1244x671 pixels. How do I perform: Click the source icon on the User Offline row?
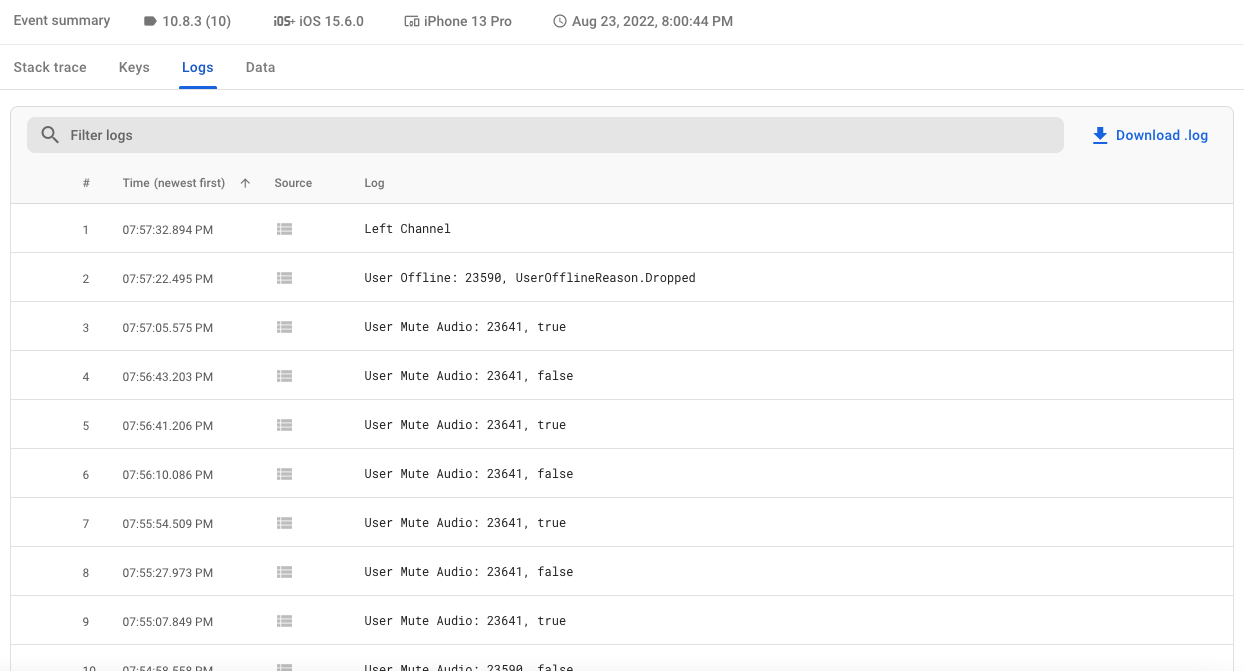point(284,278)
